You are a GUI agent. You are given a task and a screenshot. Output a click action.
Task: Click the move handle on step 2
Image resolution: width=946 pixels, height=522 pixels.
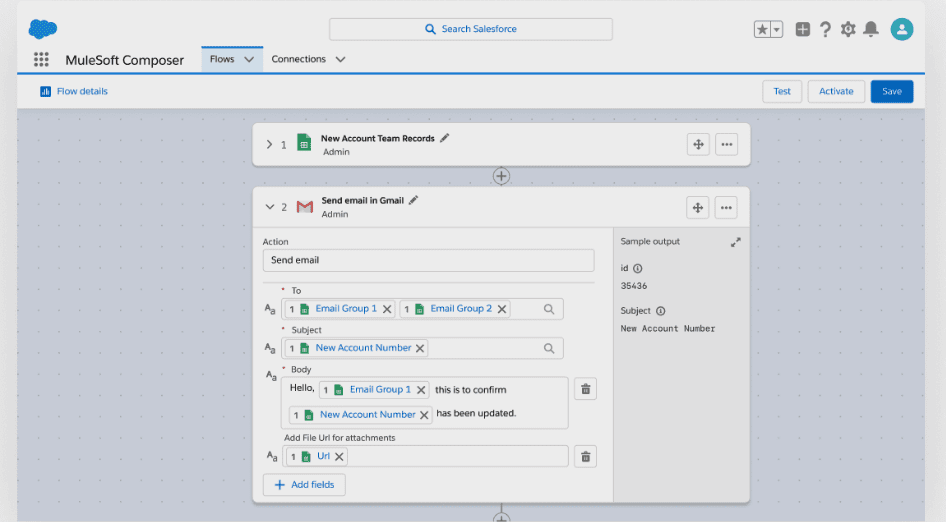click(x=697, y=208)
